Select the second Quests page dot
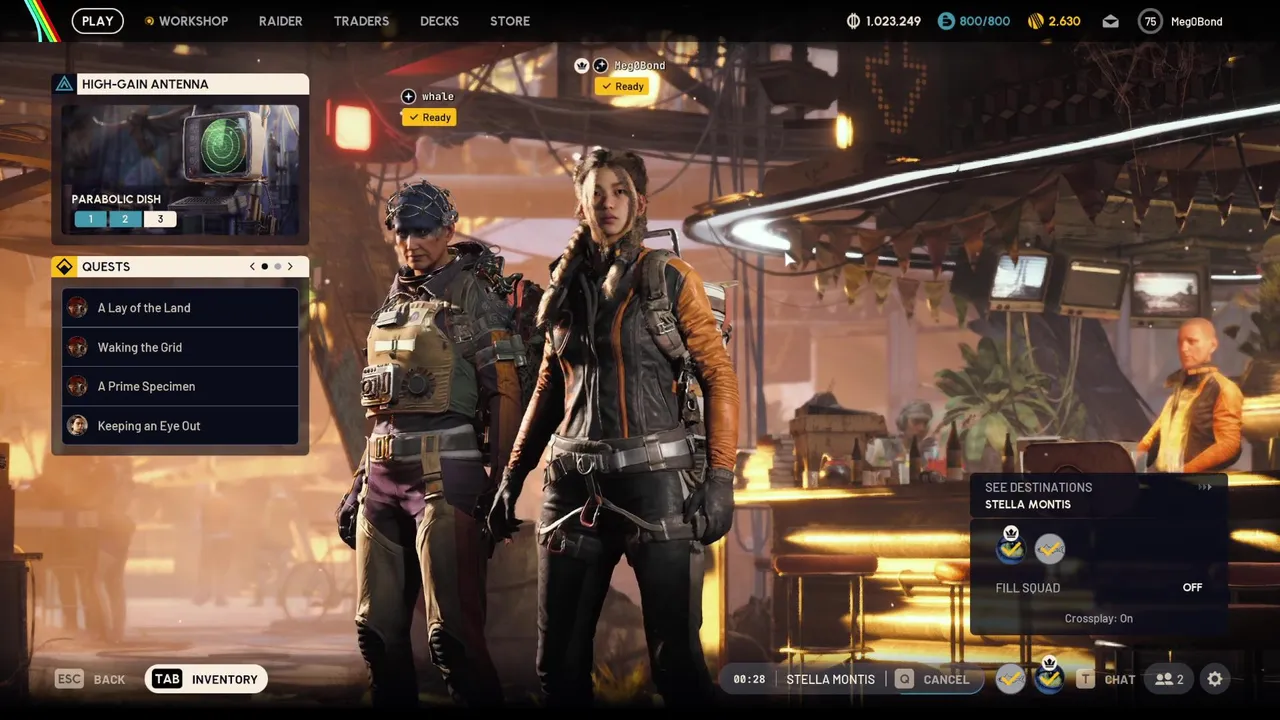 [x=277, y=267]
